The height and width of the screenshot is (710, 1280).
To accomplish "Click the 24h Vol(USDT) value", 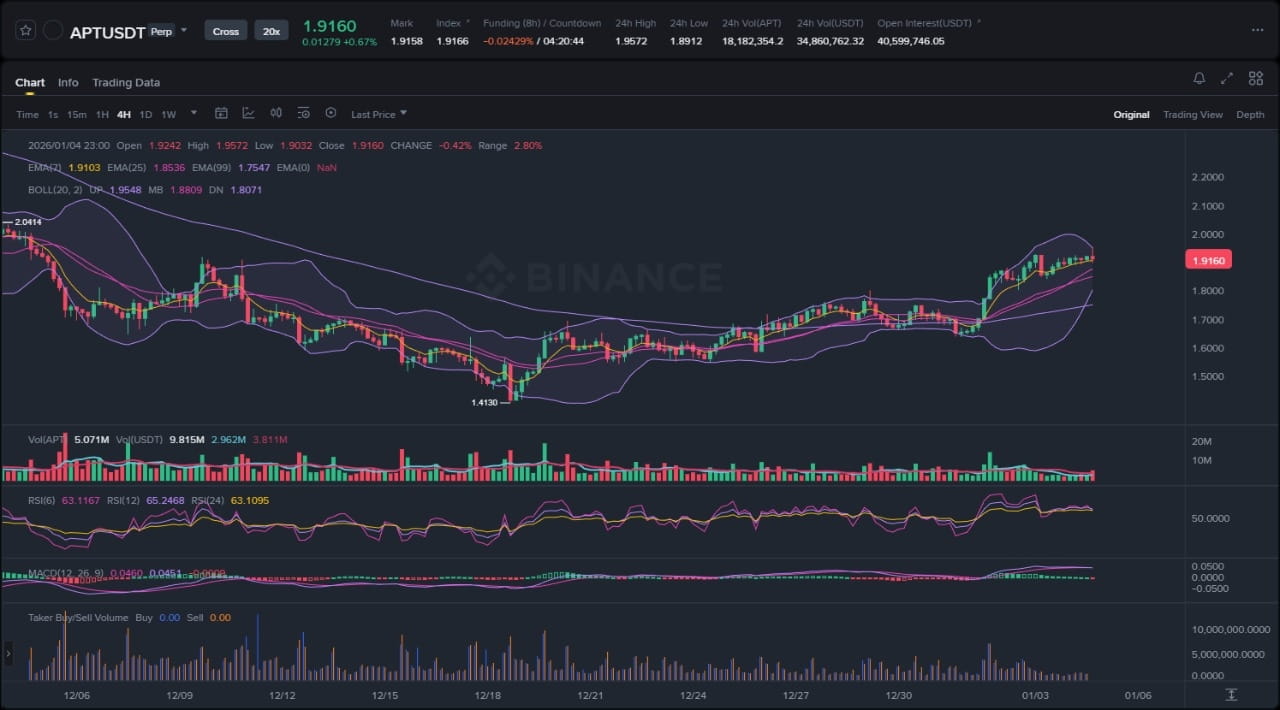I will click(x=830, y=41).
